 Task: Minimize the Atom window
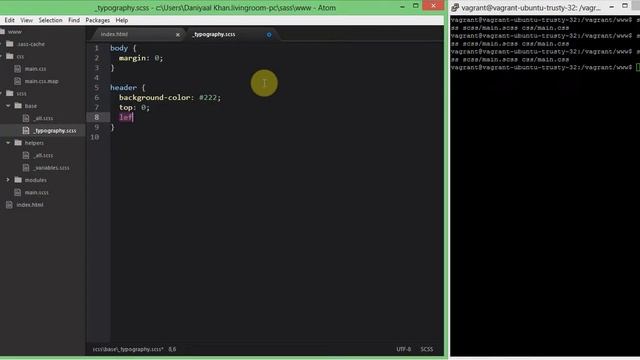(402, 6)
